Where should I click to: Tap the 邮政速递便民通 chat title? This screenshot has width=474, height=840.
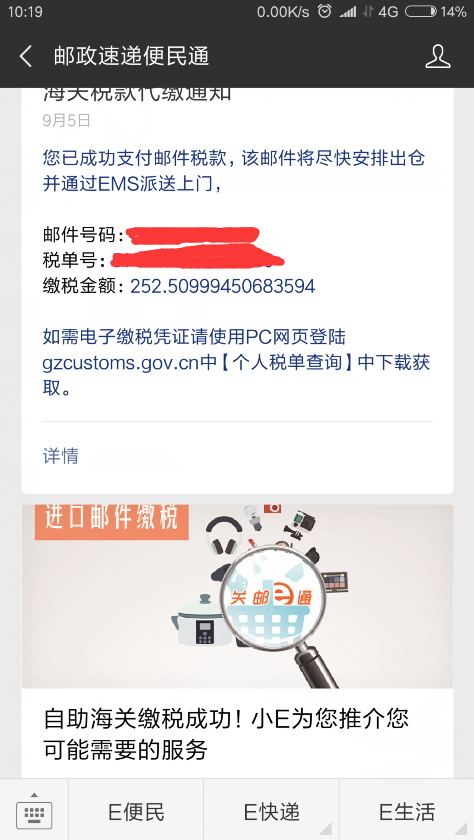pos(131,56)
